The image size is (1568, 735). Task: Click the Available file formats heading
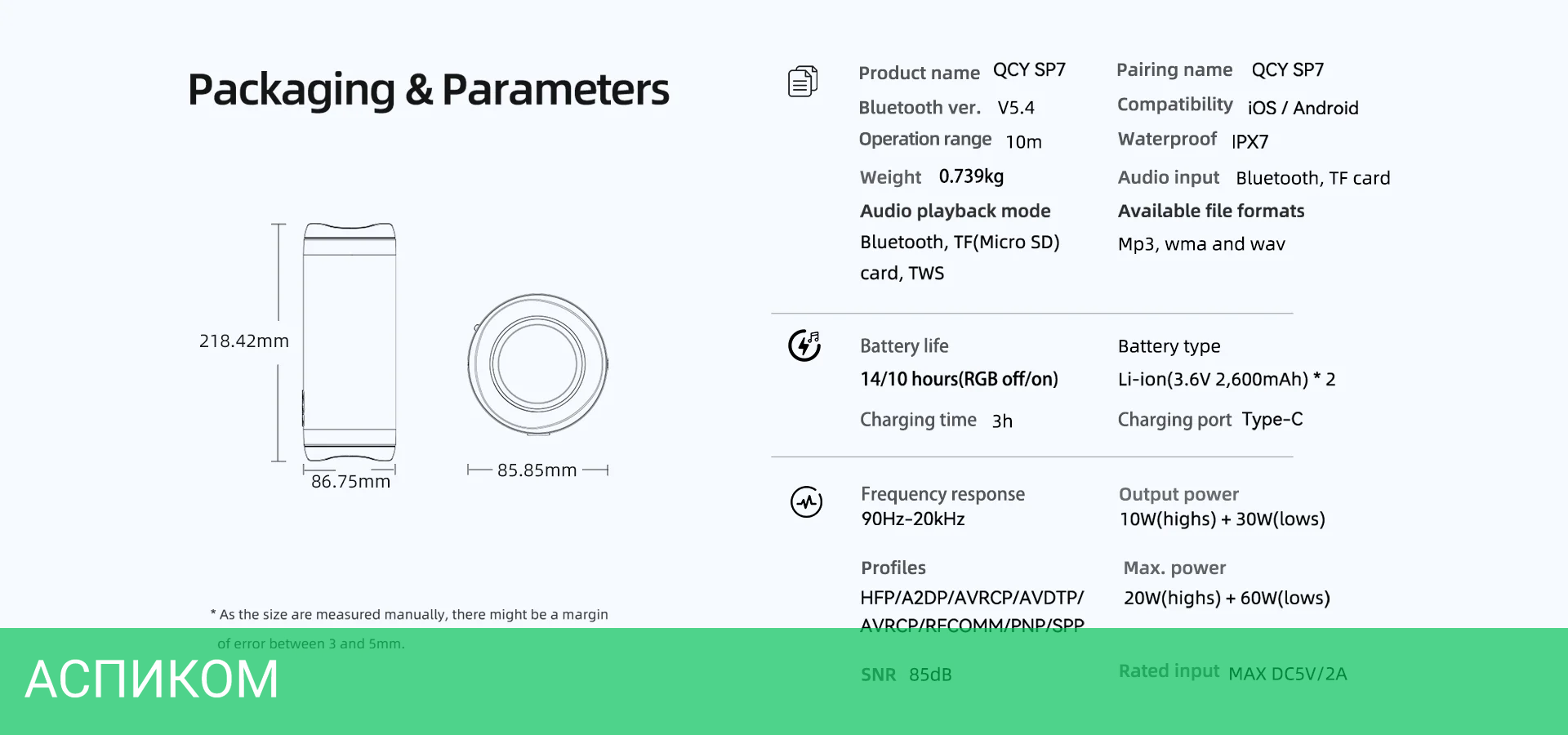coord(1210,211)
